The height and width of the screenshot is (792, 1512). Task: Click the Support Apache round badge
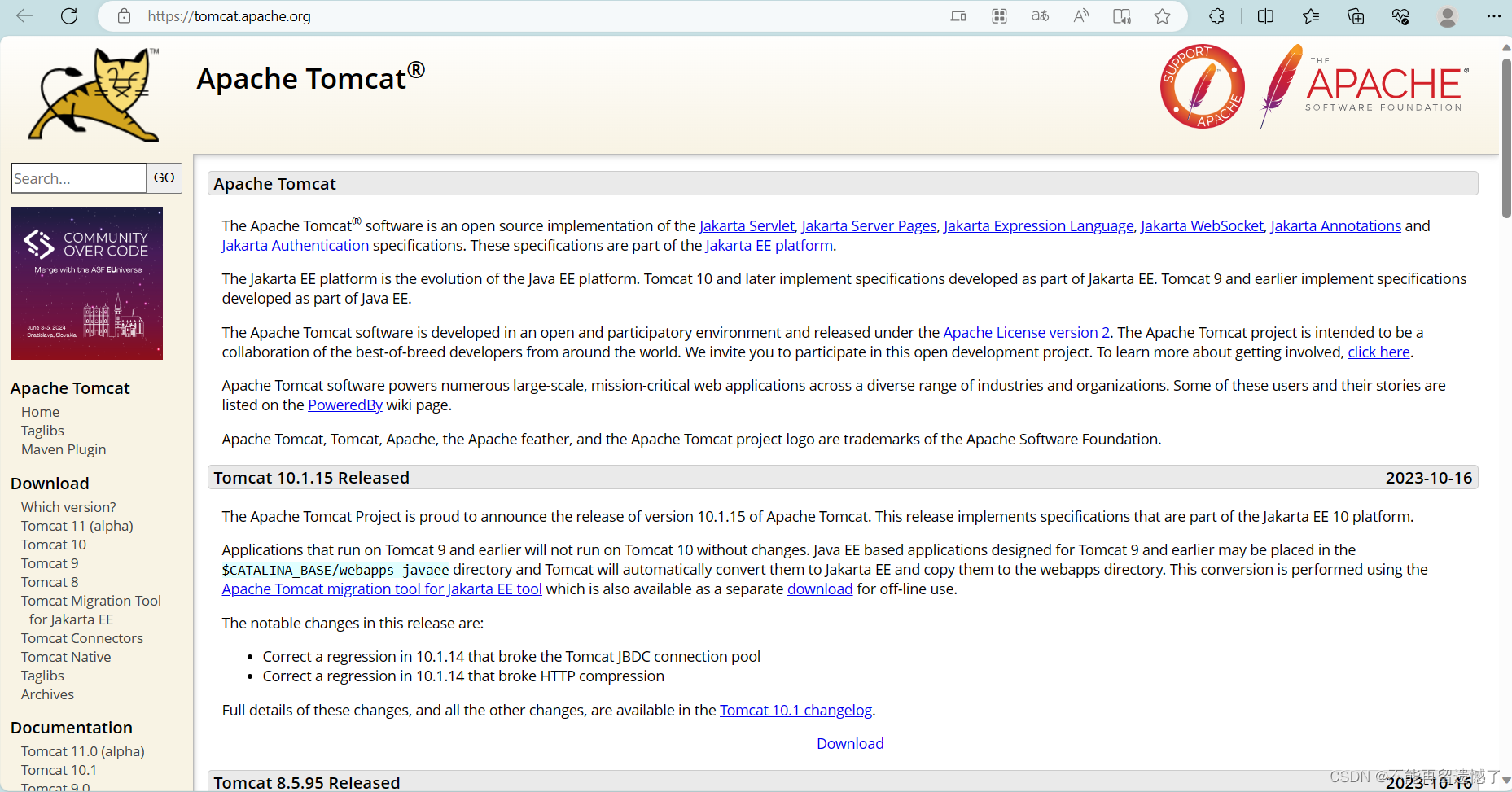pos(1202,86)
